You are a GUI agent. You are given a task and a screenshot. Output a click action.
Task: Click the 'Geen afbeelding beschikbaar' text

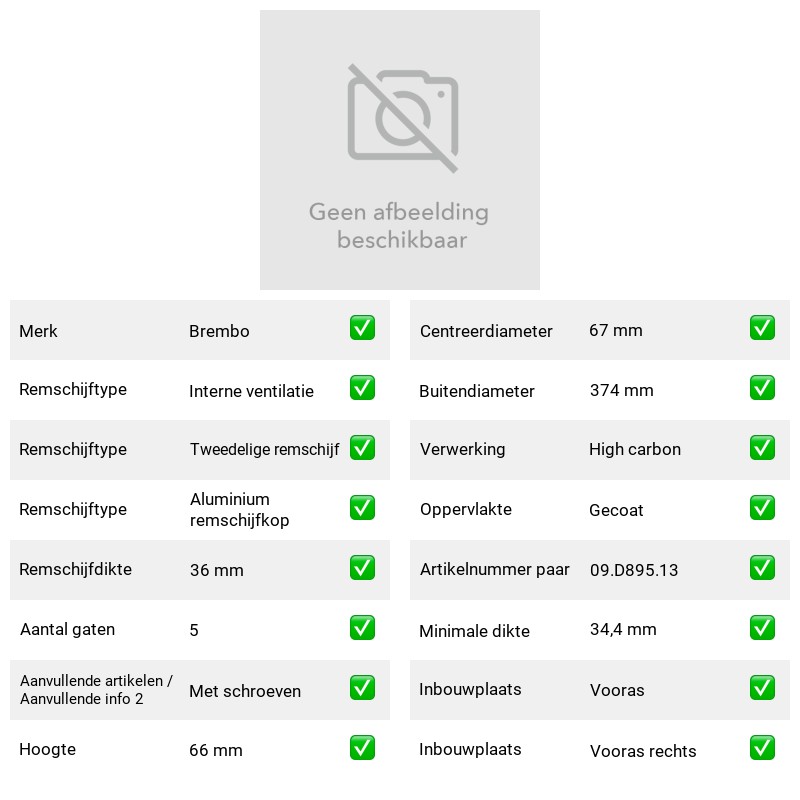(x=399, y=226)
